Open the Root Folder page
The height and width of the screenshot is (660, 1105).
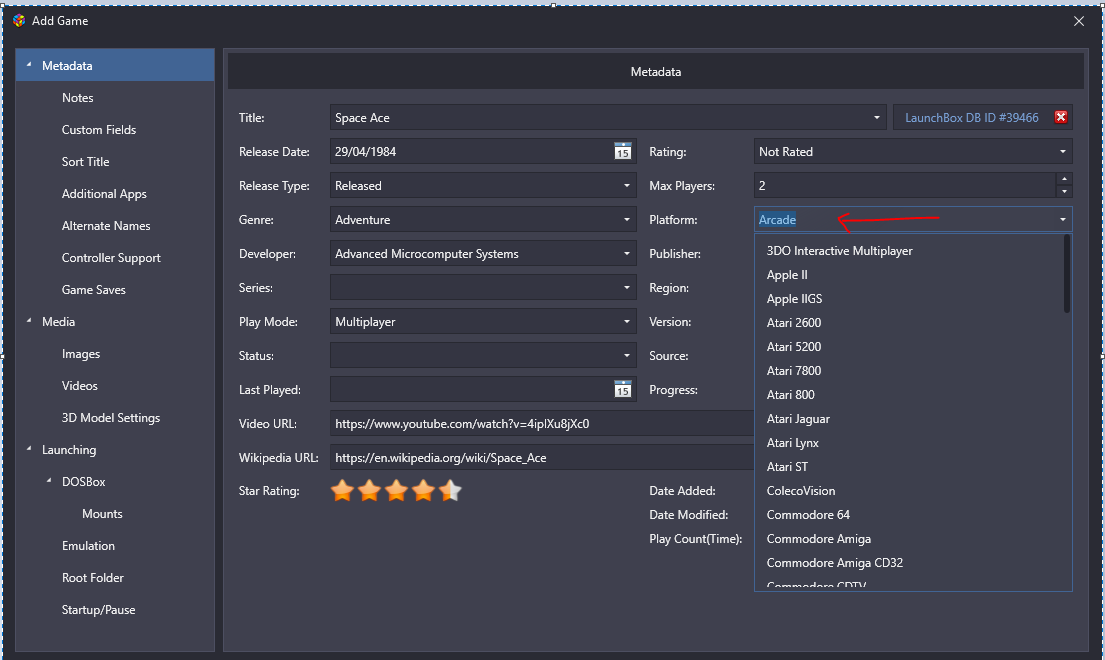(92, 578)
